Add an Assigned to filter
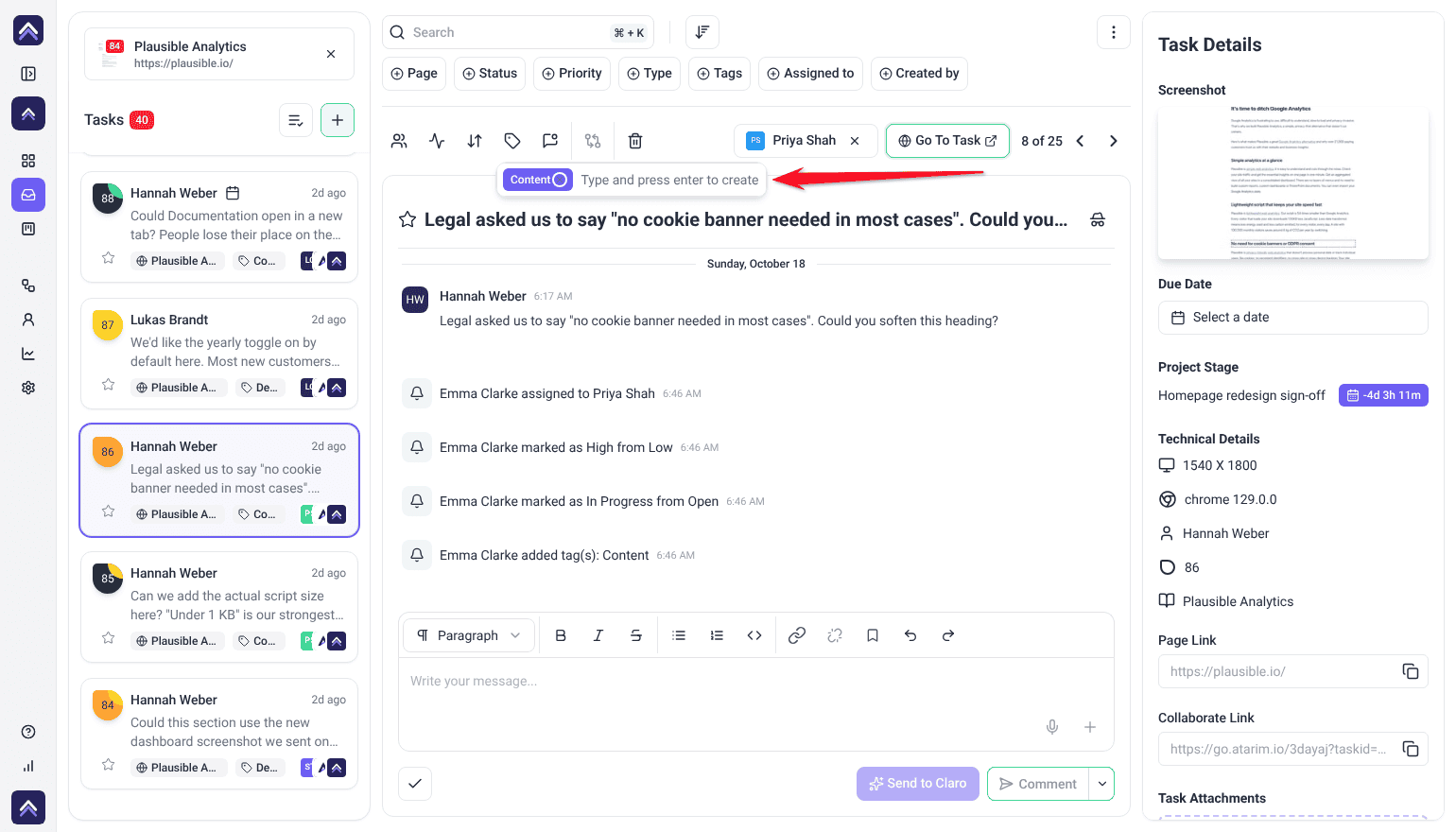Screen dimensions: 1456x832 (810, 74)
